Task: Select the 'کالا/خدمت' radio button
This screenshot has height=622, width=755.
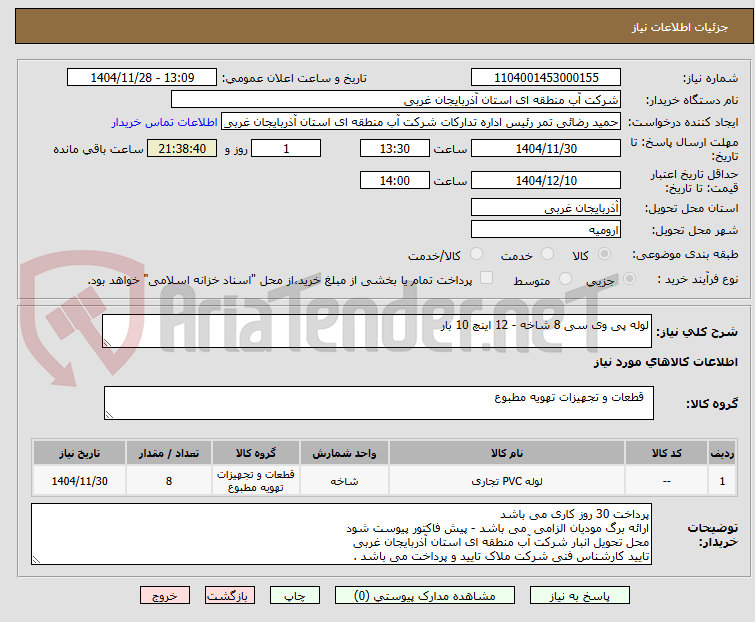Action: (476, 254)
